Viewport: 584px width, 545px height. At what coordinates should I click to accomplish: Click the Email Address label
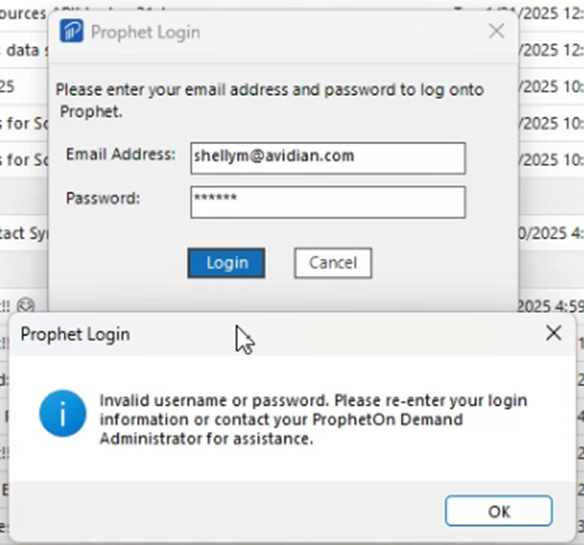click(120, 154)
